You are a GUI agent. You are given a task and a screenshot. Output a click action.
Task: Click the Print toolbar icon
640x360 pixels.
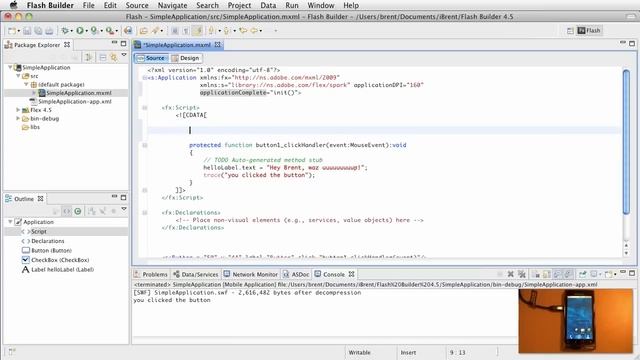click(x=49, y=31)
